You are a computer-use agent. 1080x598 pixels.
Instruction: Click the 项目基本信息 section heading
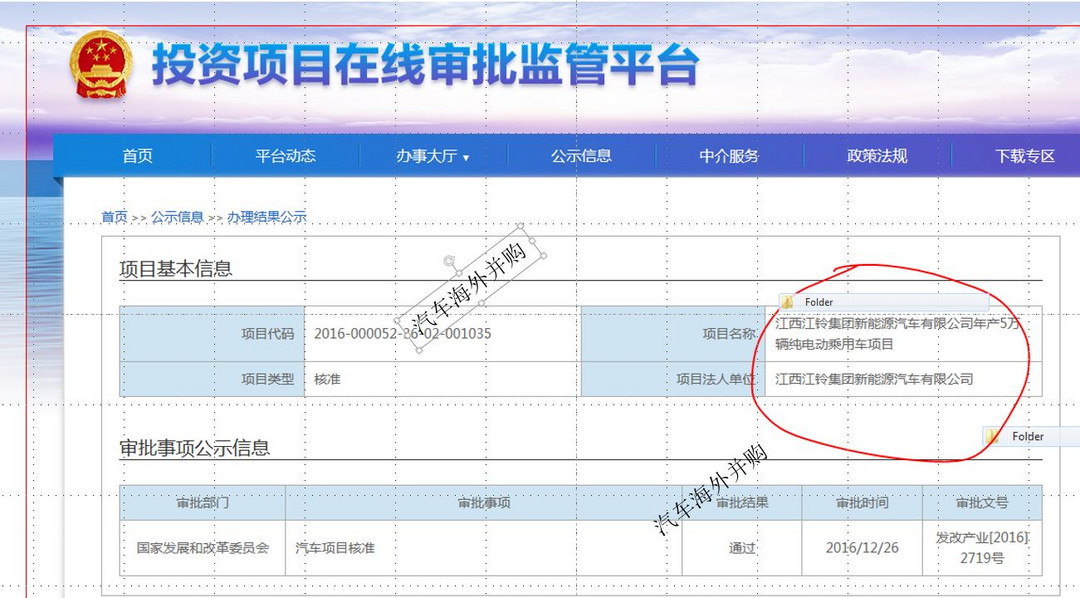click(176, 269)
